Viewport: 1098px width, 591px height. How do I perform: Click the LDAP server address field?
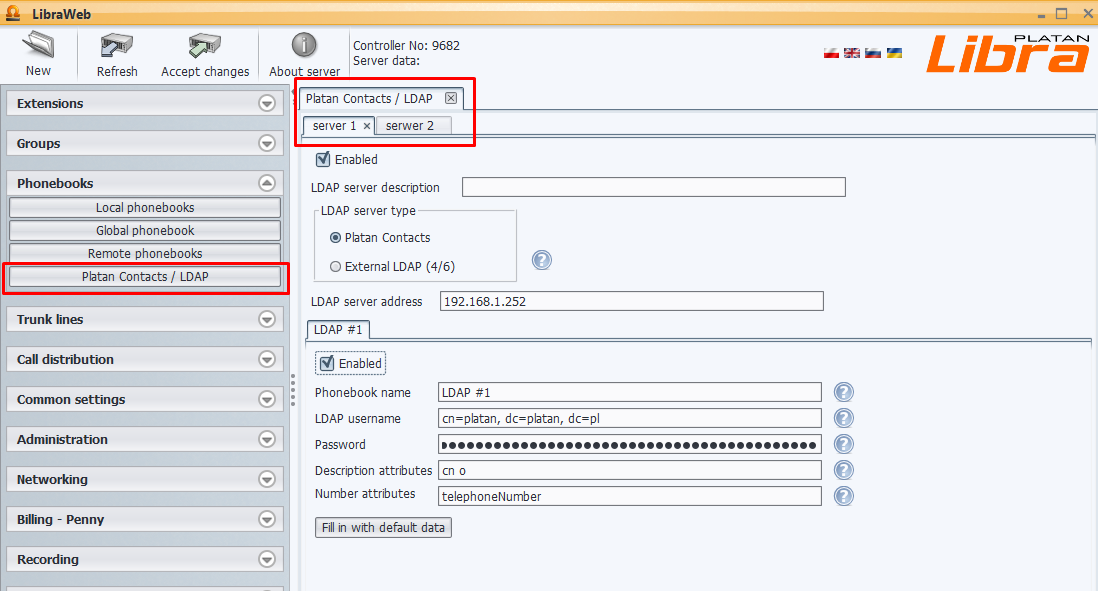tap(632, 301)
